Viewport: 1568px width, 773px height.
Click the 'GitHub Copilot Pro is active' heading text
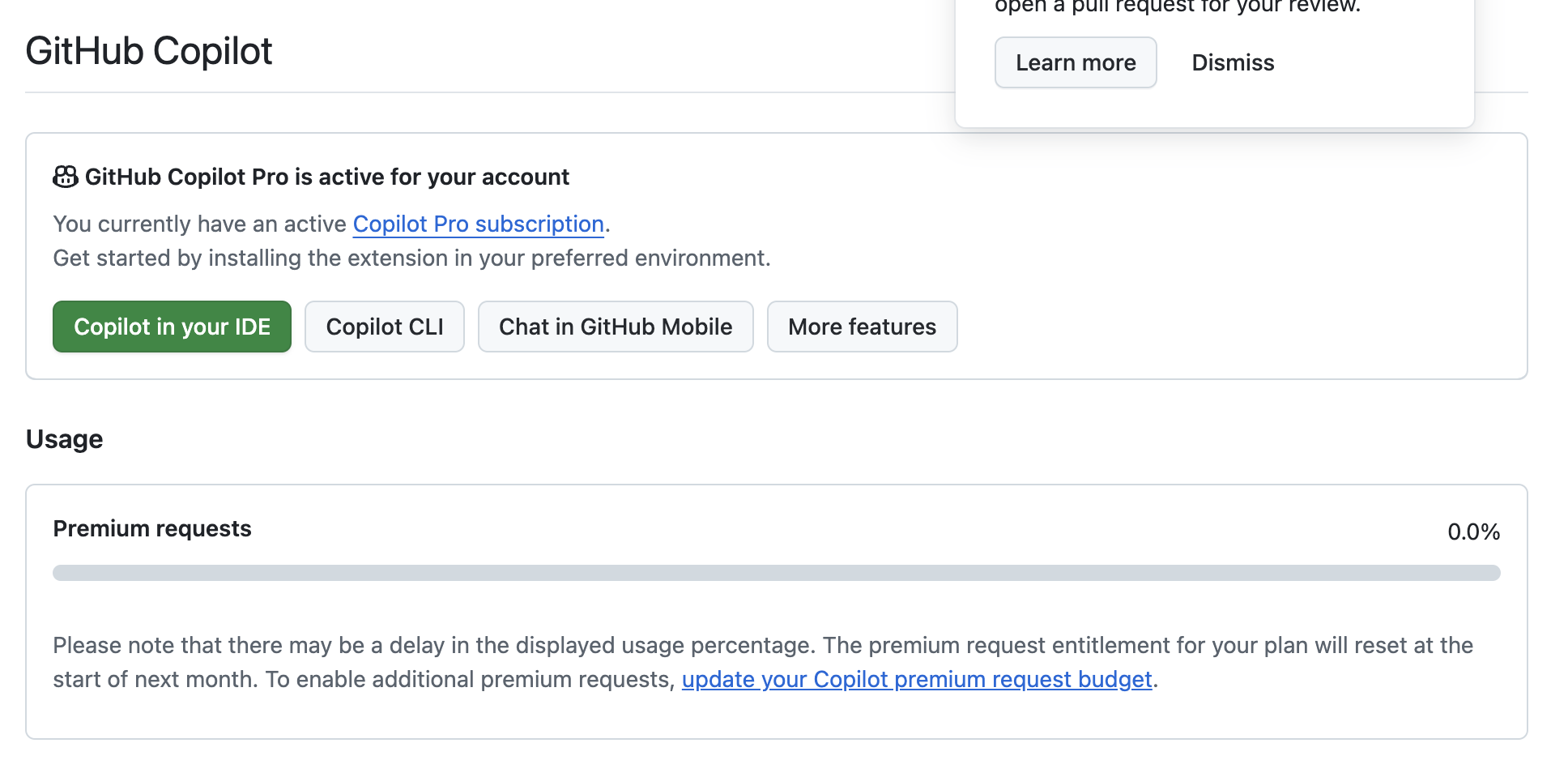(x=327, y=177)
